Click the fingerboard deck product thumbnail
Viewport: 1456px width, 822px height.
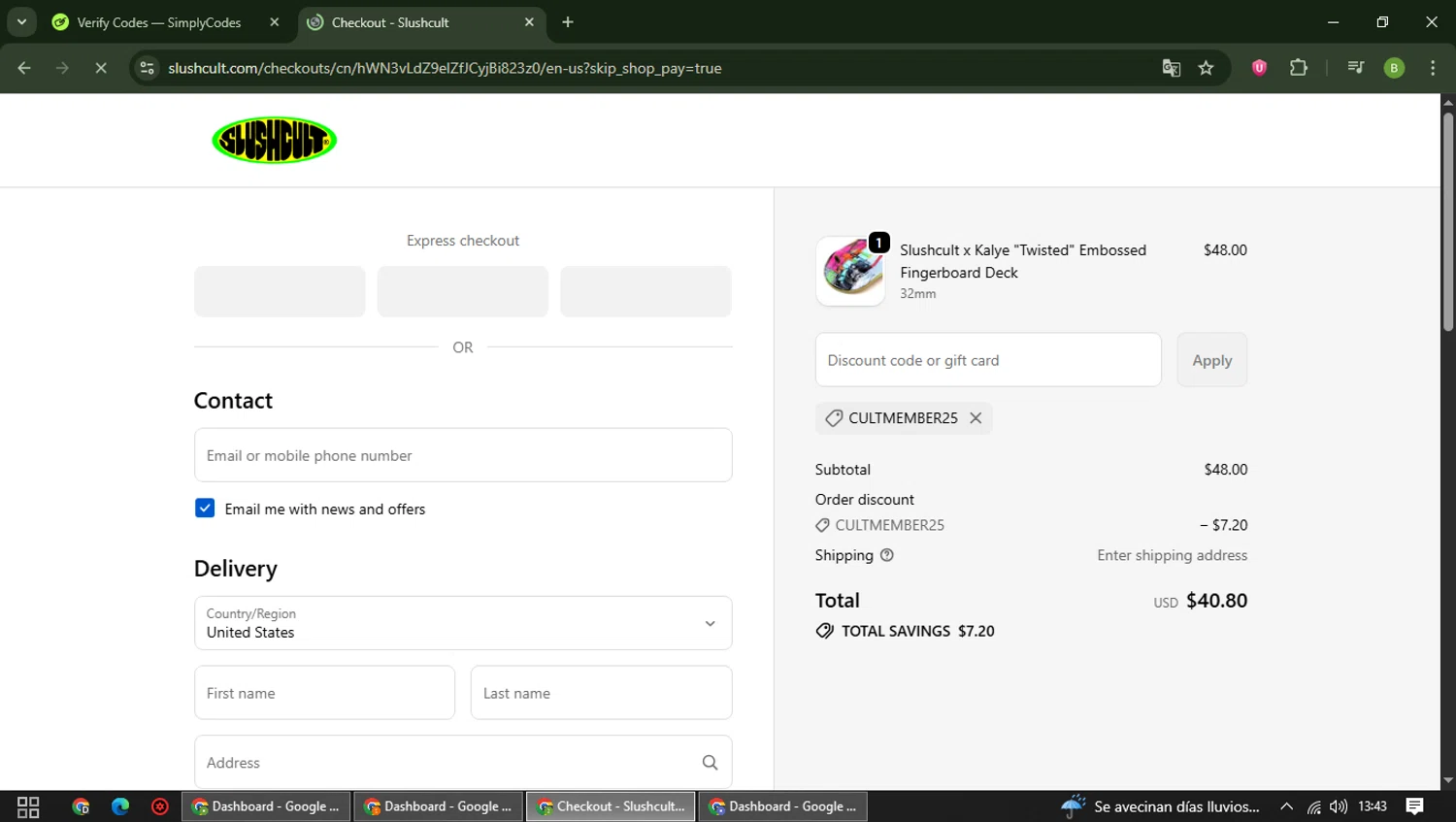tap(850, 271)
